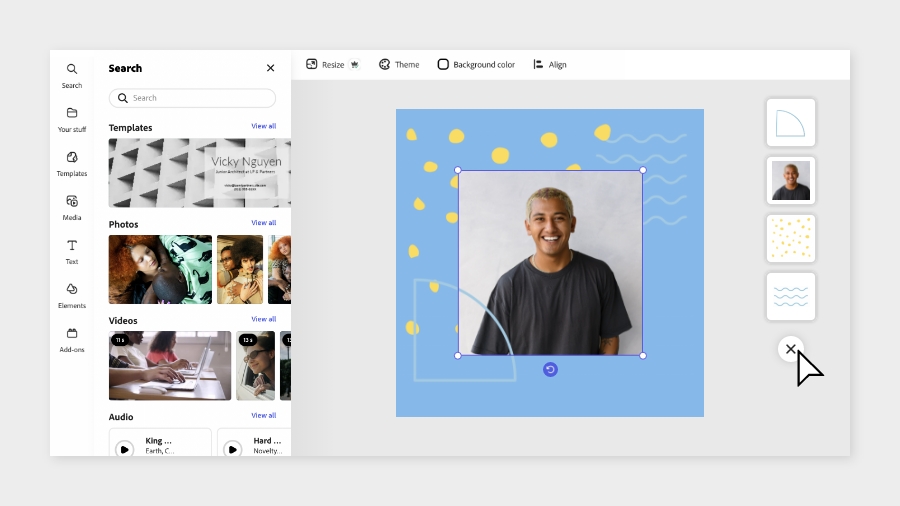The width and height of the screenshot is (900, 506).
Task: Open the Elements sidebar icon
Action: [x=72, y=289]
